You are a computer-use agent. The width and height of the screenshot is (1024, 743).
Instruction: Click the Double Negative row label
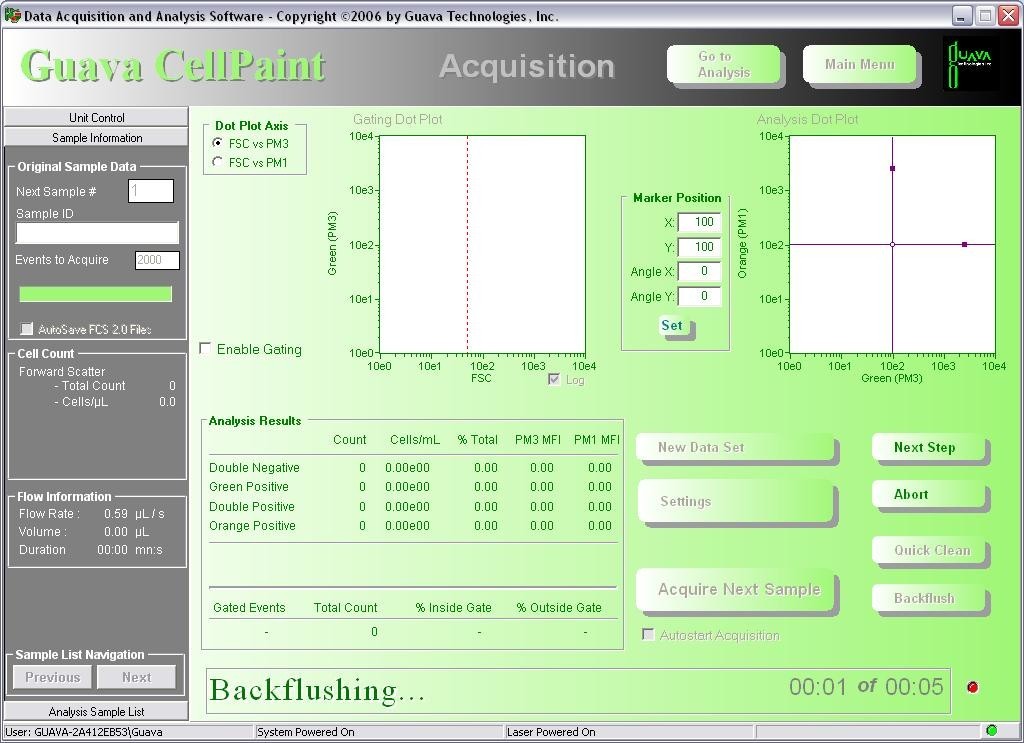(254, 467)
